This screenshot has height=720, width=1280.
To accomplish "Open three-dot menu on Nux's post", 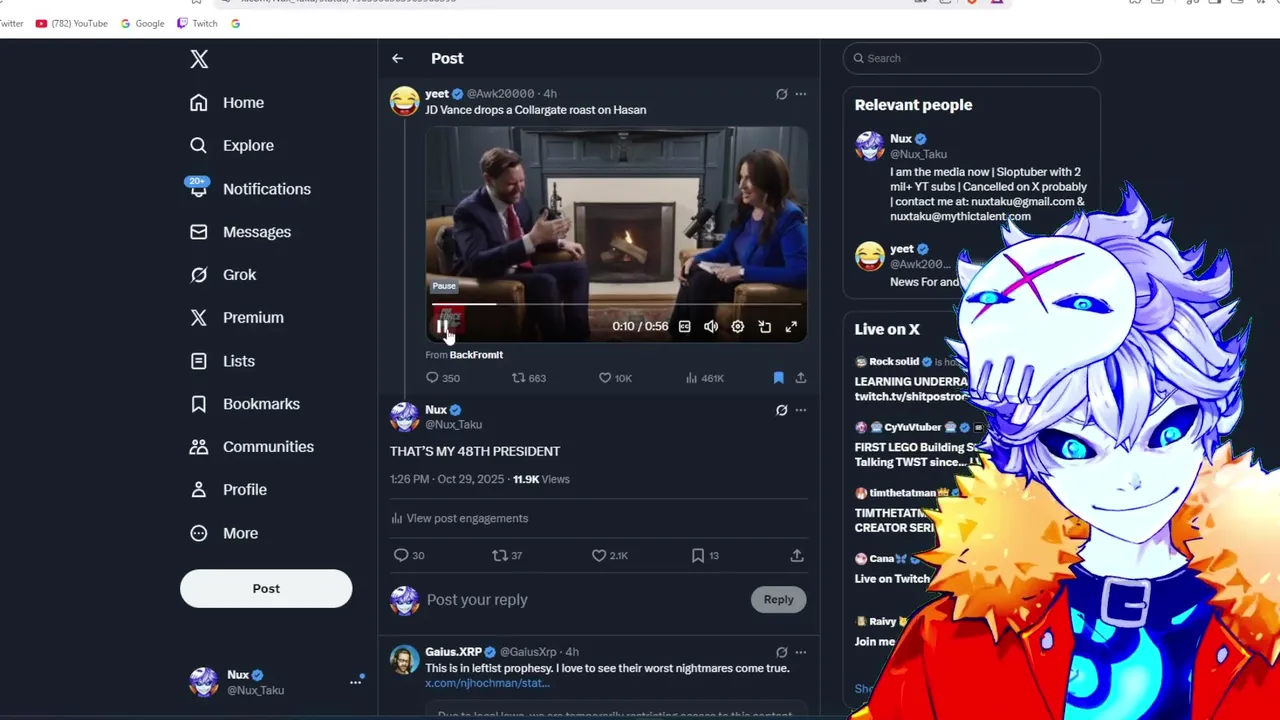I will click(800, 410).
